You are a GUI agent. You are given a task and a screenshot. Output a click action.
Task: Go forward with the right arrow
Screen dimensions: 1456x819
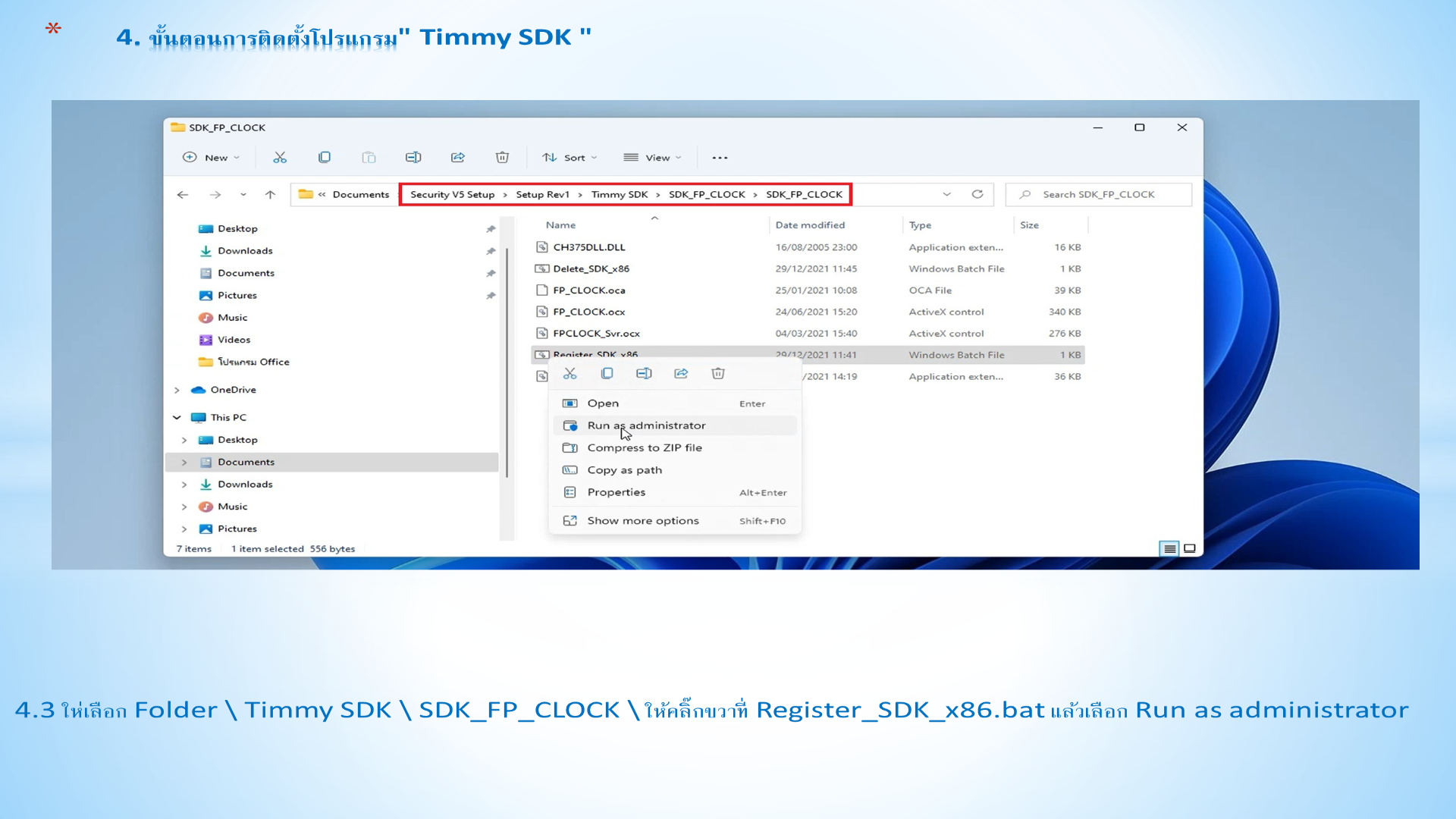215,195
